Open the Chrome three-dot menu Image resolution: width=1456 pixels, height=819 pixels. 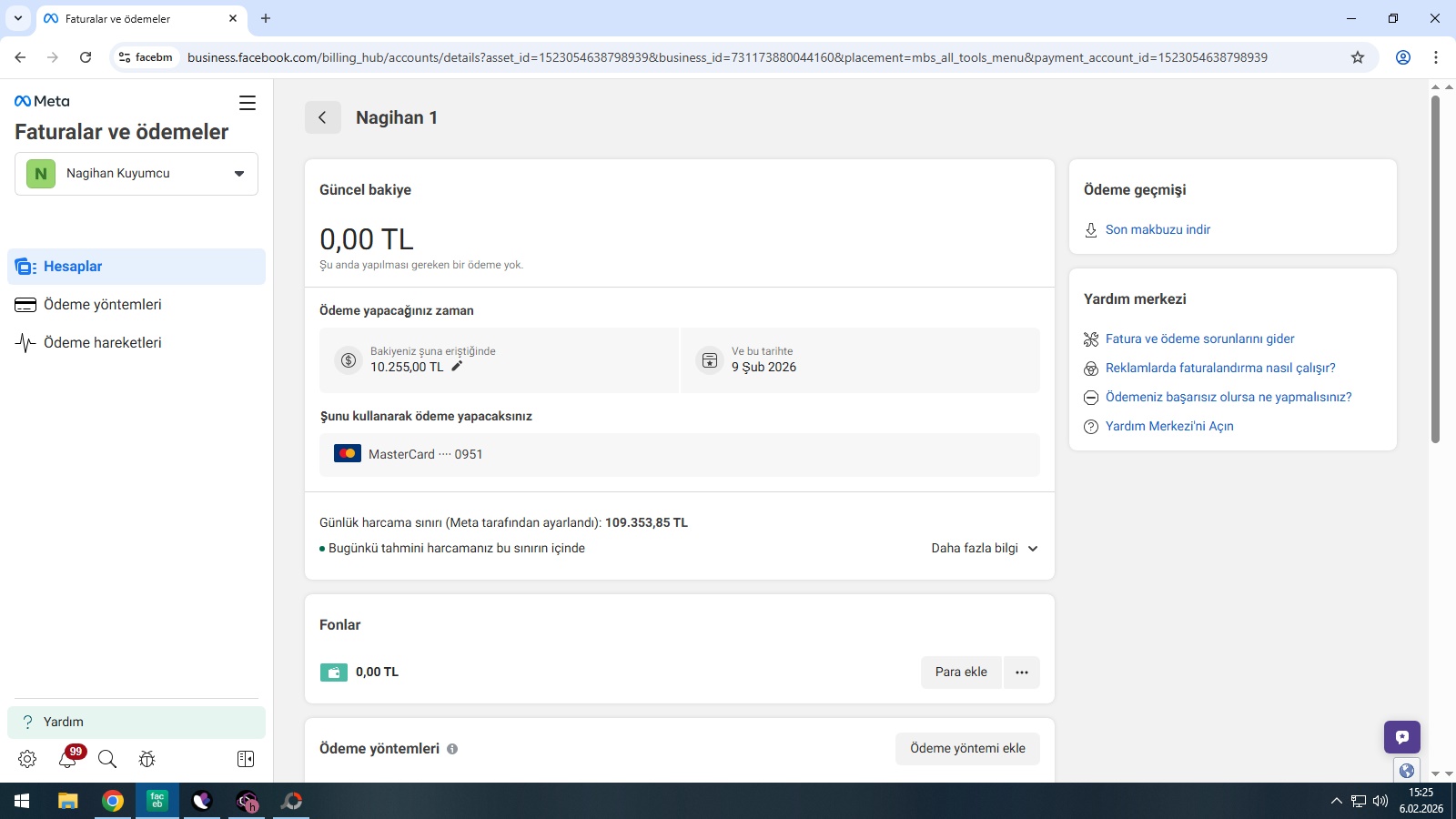coord(1436,57)
